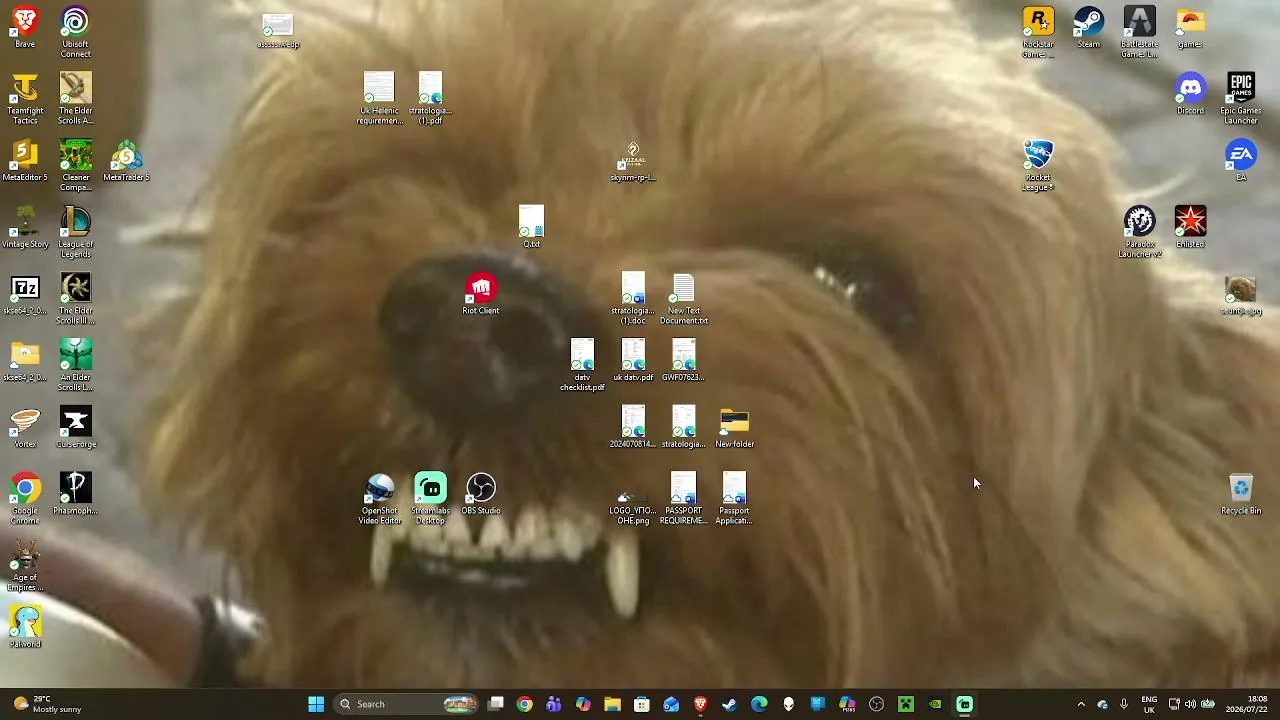Select the Passport Applicati... document icon
Viewport: 1280px width, 720px height.
pyautogui.click(x=735, y=499)
